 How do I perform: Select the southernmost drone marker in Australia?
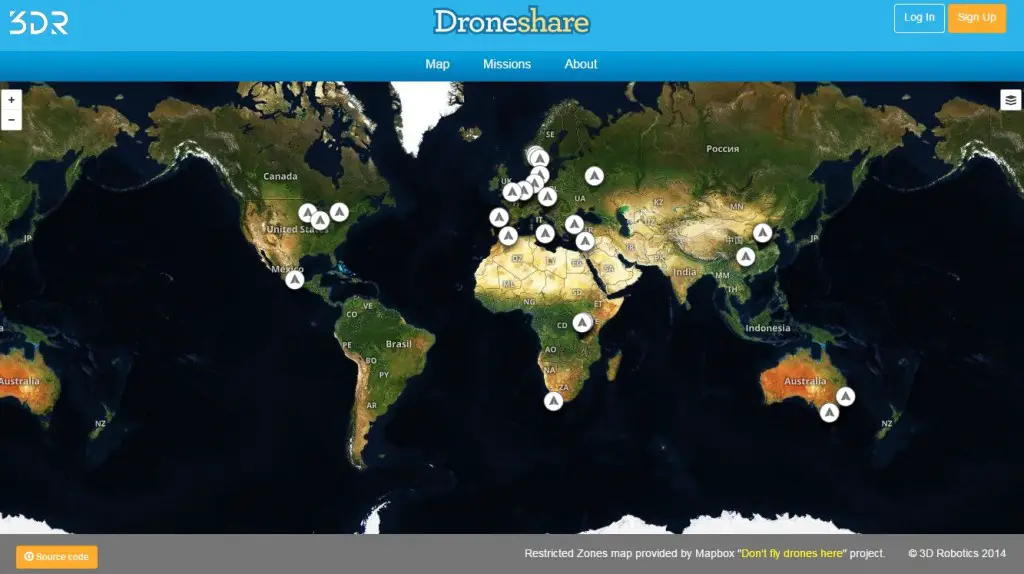pyautogui.click(x=829, y=413)
